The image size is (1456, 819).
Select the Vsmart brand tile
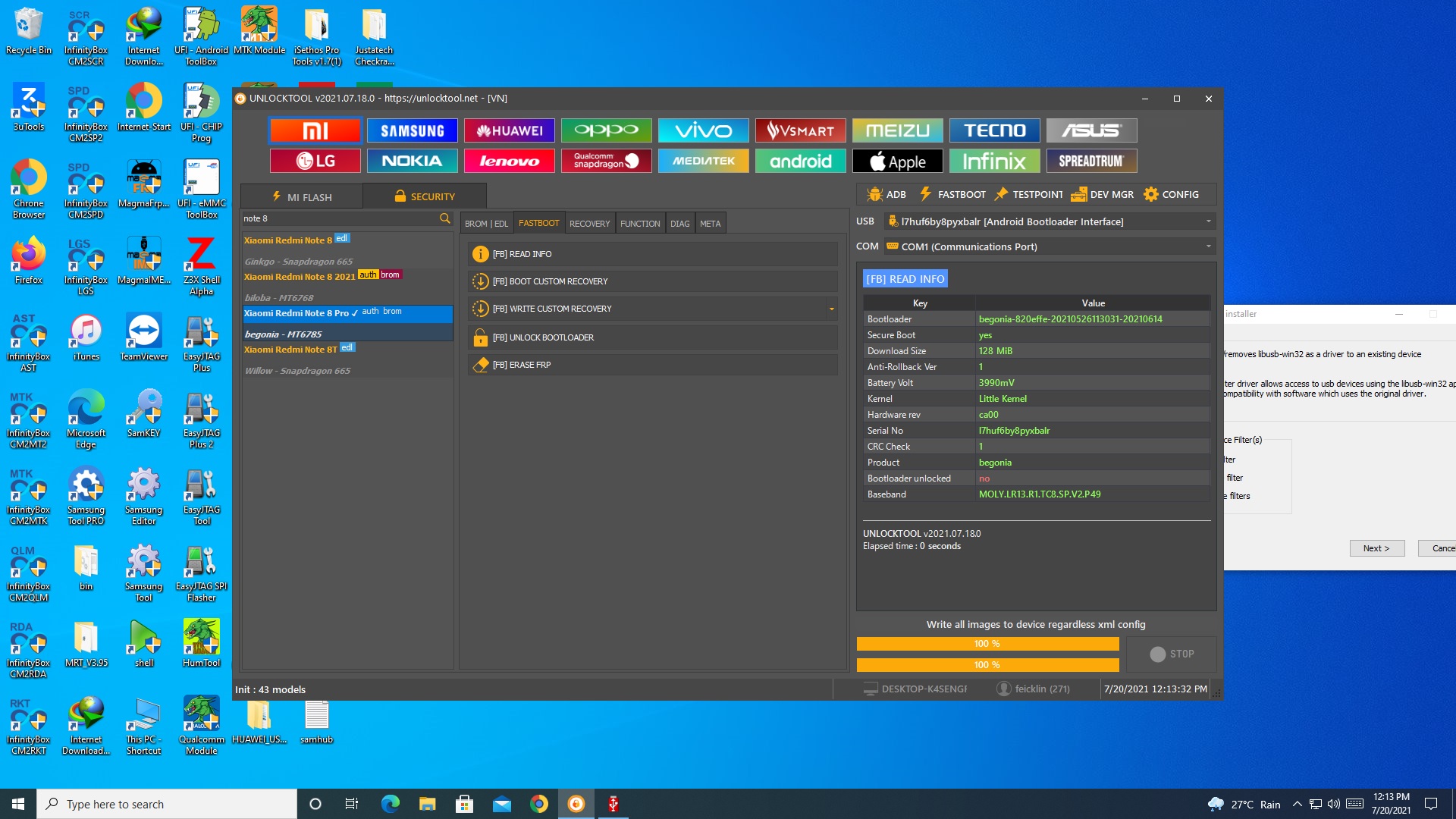(800, 130)
